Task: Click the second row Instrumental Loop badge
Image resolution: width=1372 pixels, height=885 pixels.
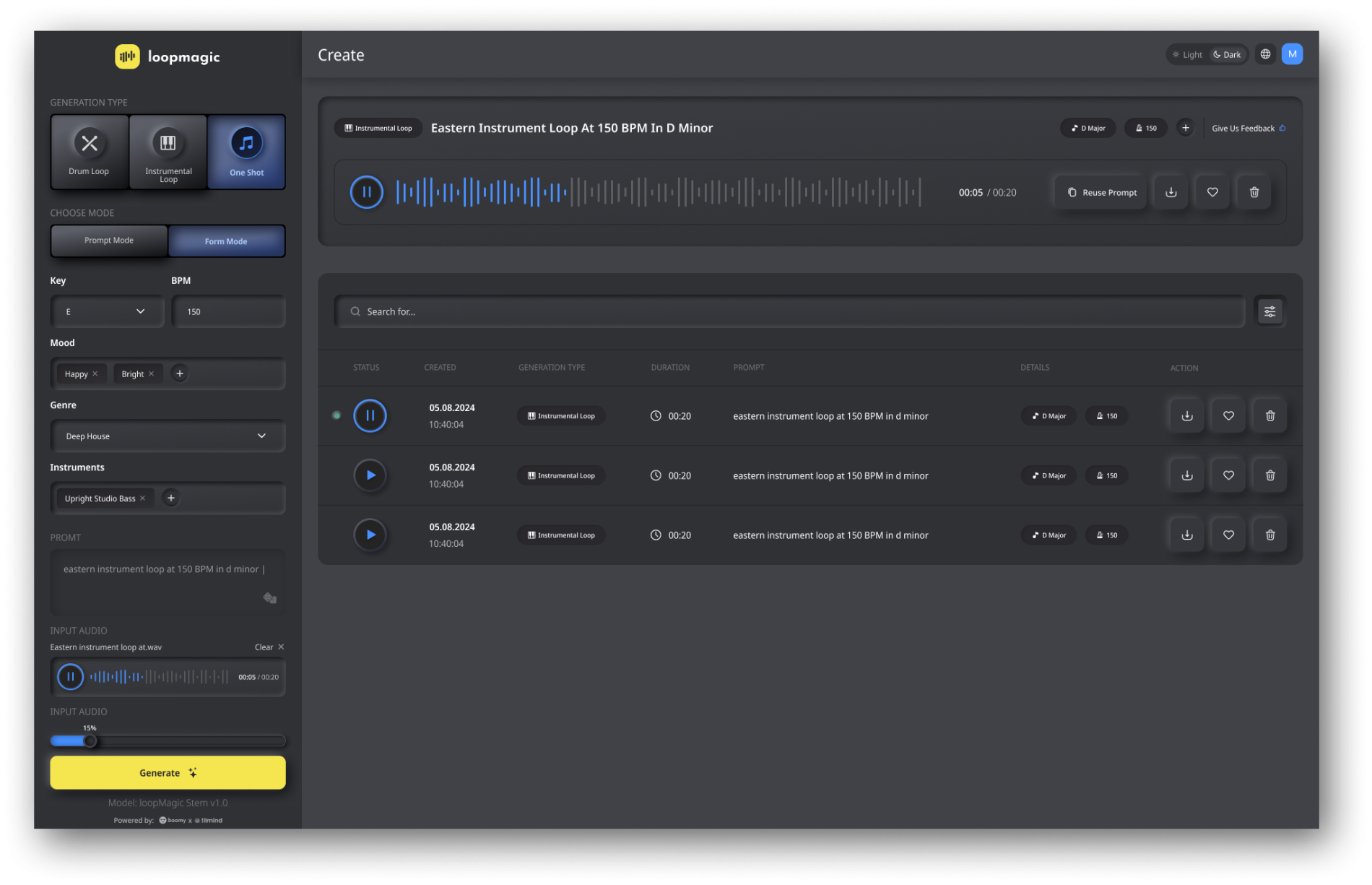Action: tap(561, 475)
